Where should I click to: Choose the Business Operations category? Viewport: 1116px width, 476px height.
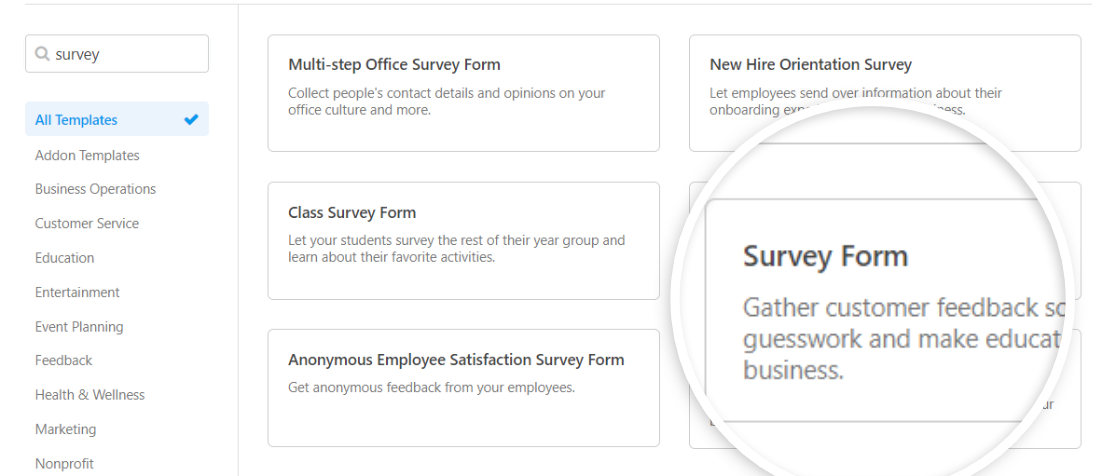coord(95,189)
